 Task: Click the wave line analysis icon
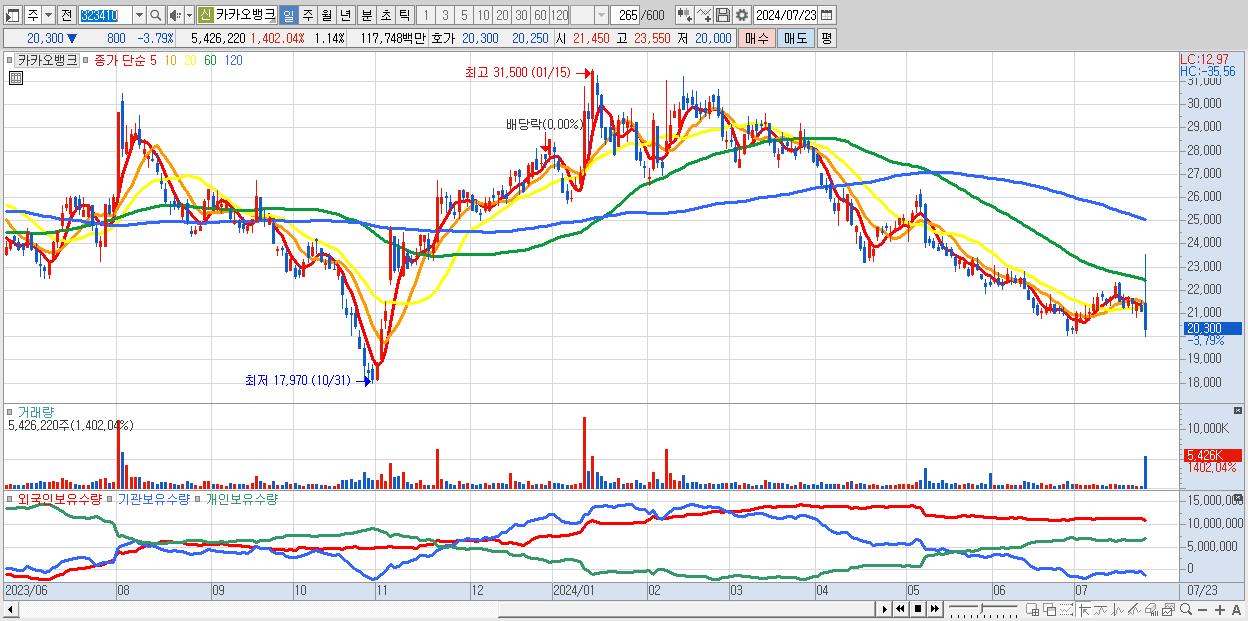[x=1118, y=609]
